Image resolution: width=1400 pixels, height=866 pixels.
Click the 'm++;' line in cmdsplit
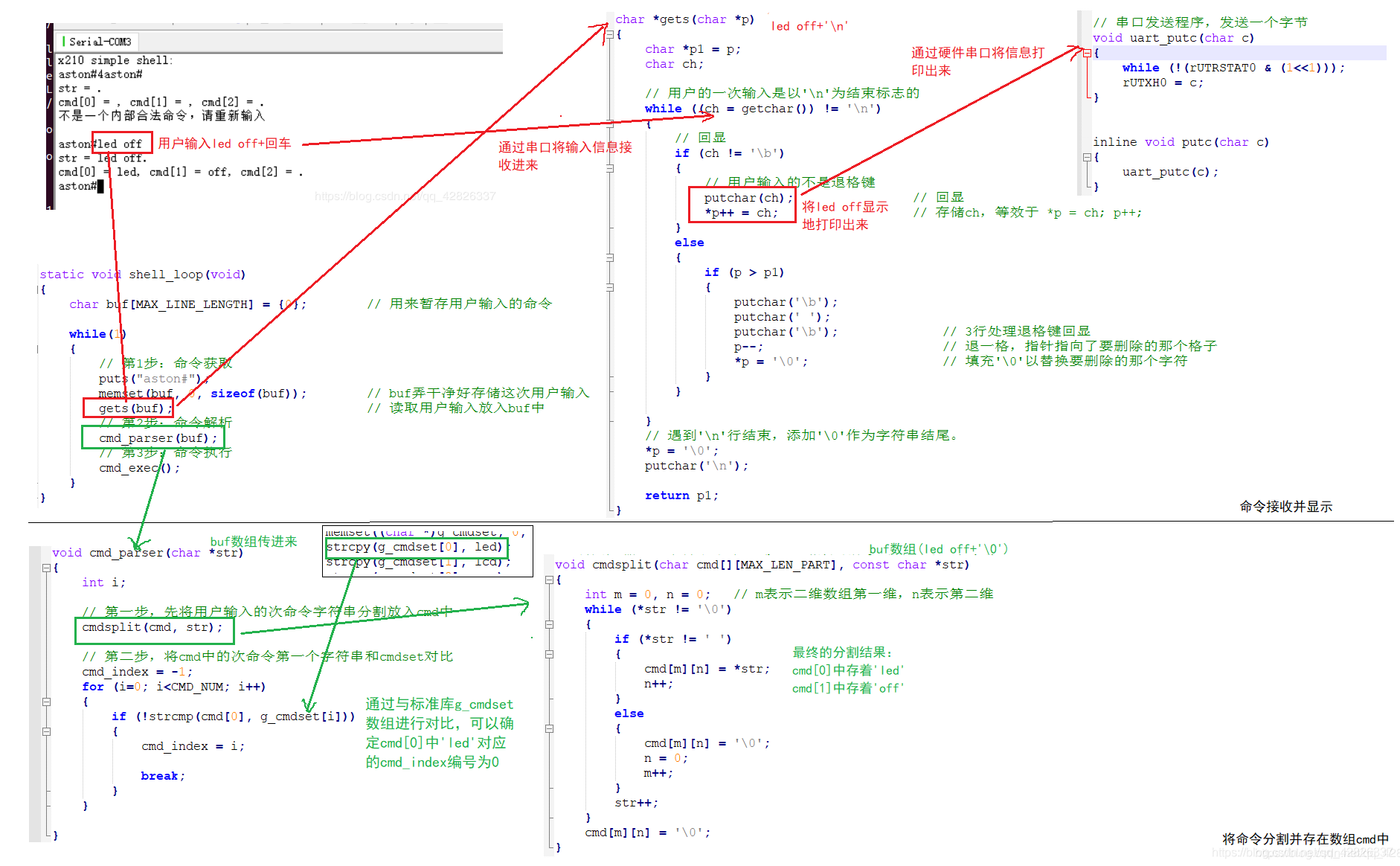coord(659,773)
